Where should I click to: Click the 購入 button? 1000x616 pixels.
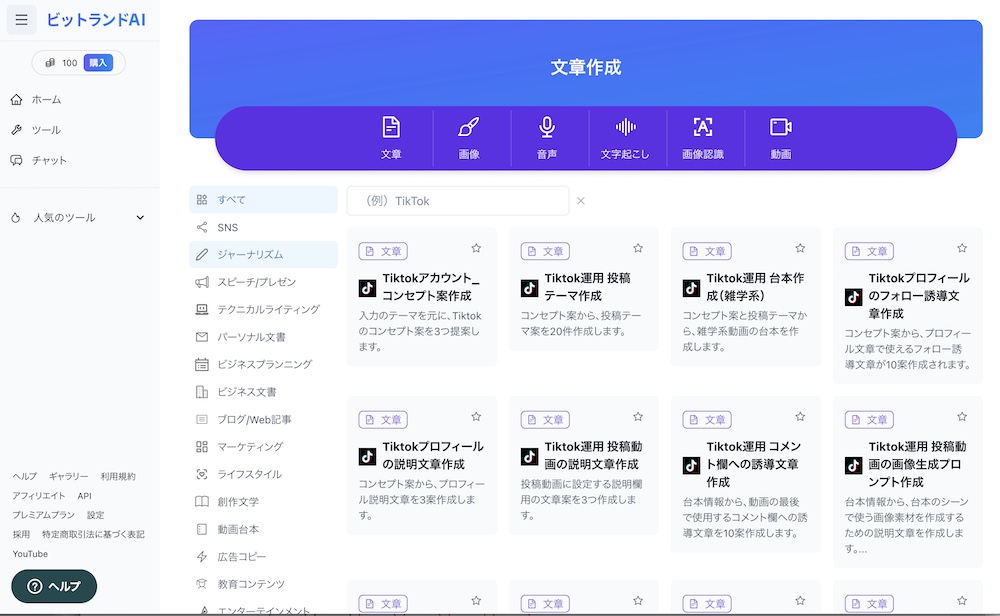98,62
